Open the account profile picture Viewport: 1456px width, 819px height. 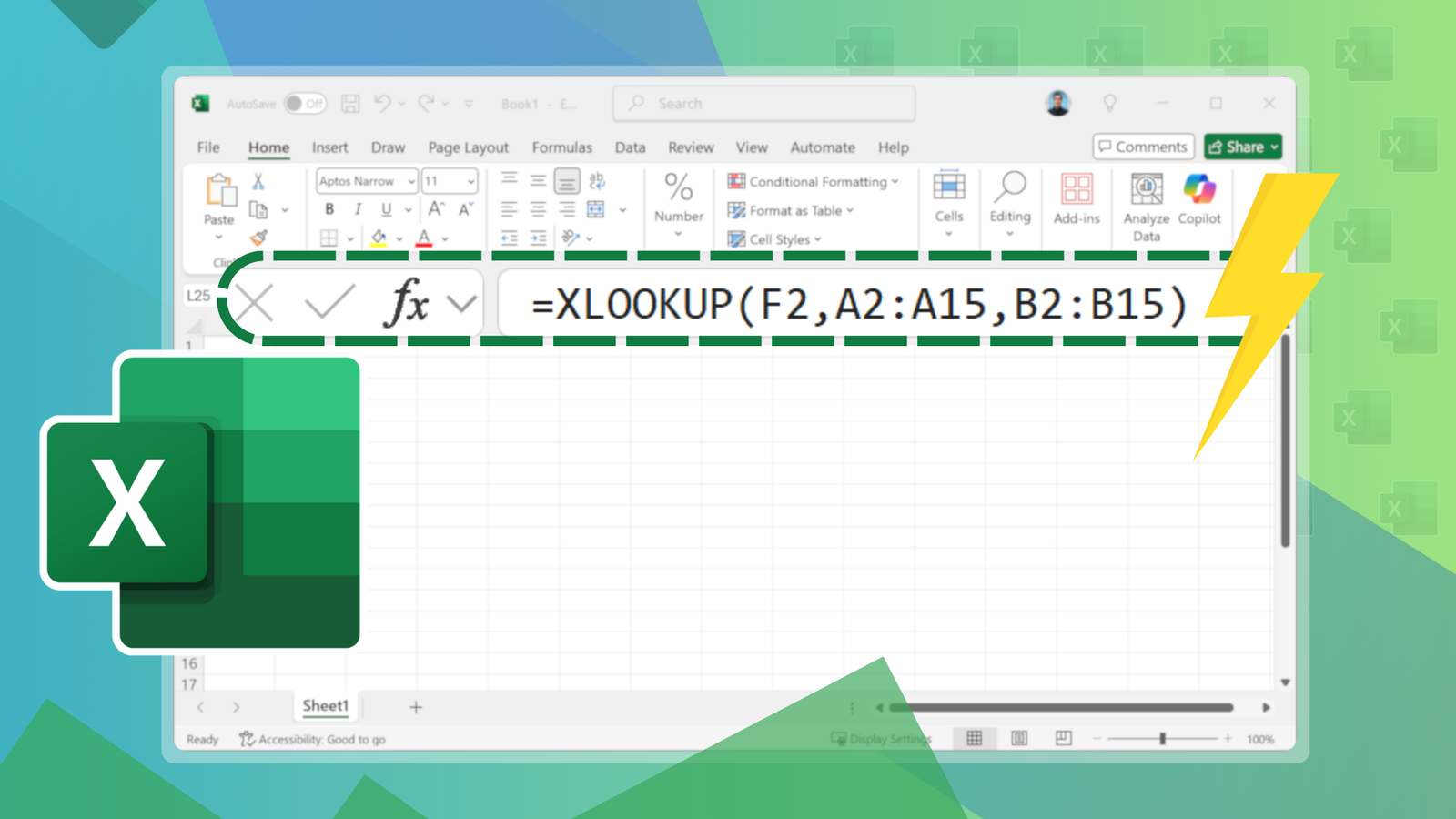(1057, 104)
